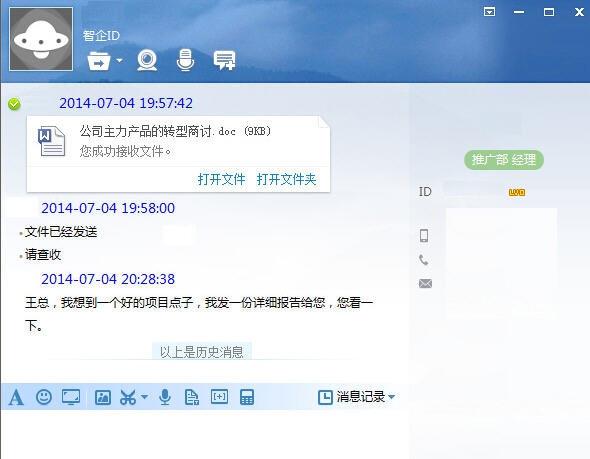Viewport: 590px width, 459px height.
Task: Click the message input text area
Action: (x=205, y=434)
